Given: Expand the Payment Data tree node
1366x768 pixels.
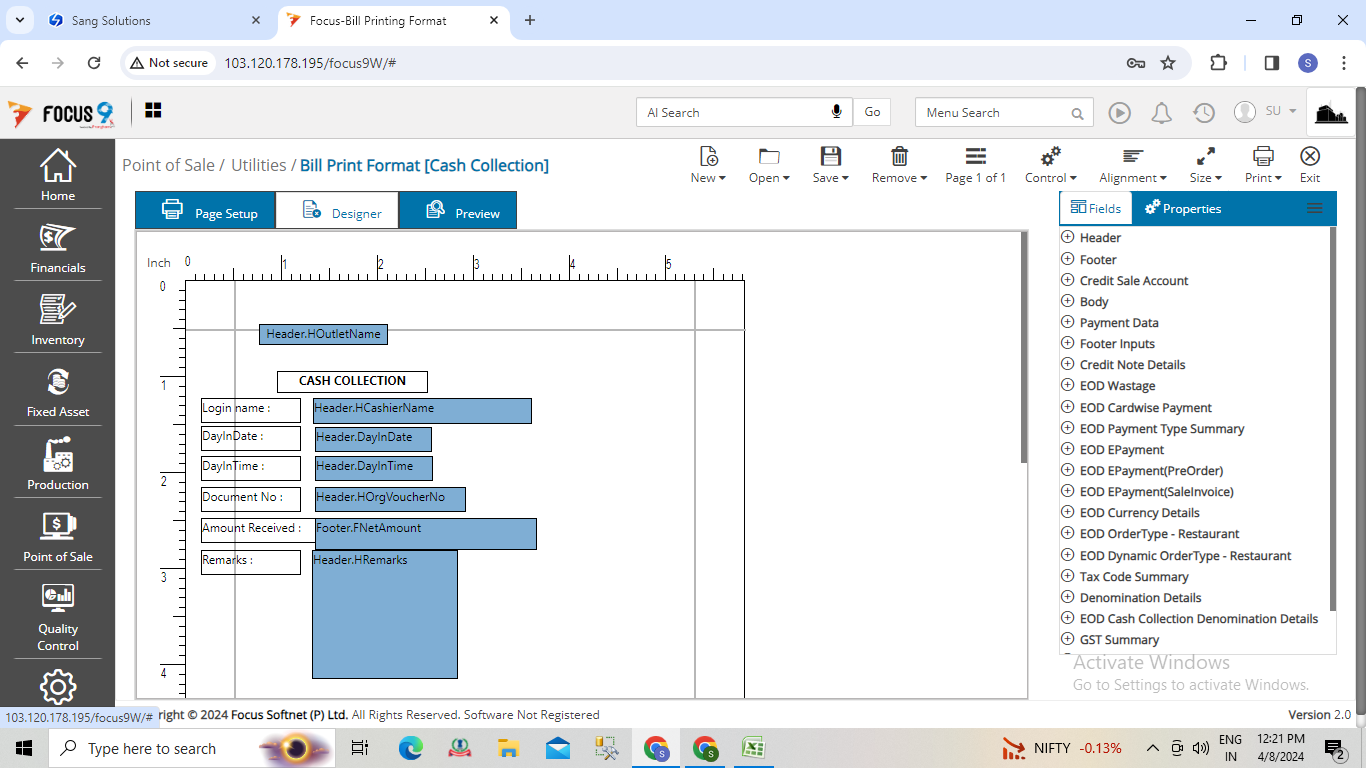Looking at the screenshot, I should [1067, 323].
